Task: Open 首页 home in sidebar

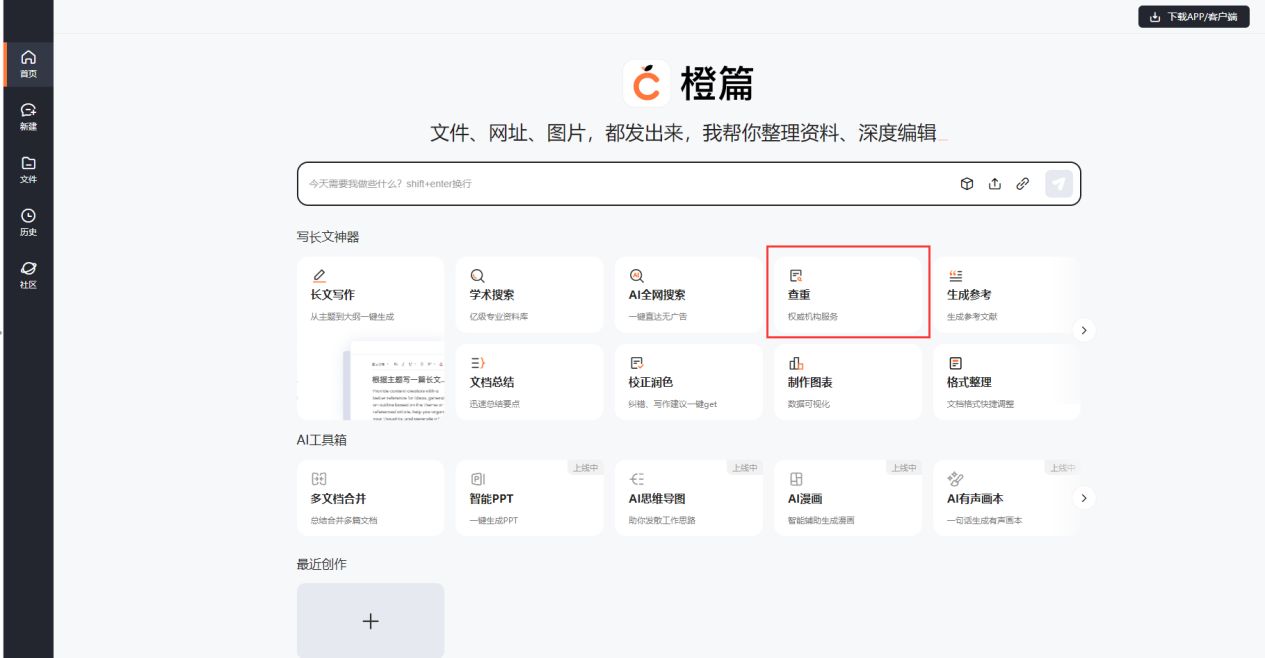Action: click(x=28, y=64)
